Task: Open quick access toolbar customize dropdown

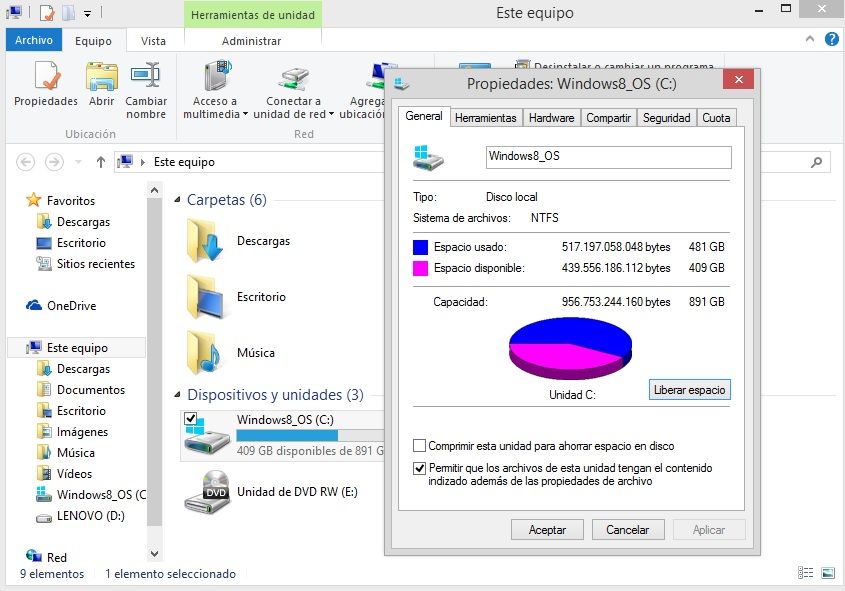Action: tap(87, 13)
